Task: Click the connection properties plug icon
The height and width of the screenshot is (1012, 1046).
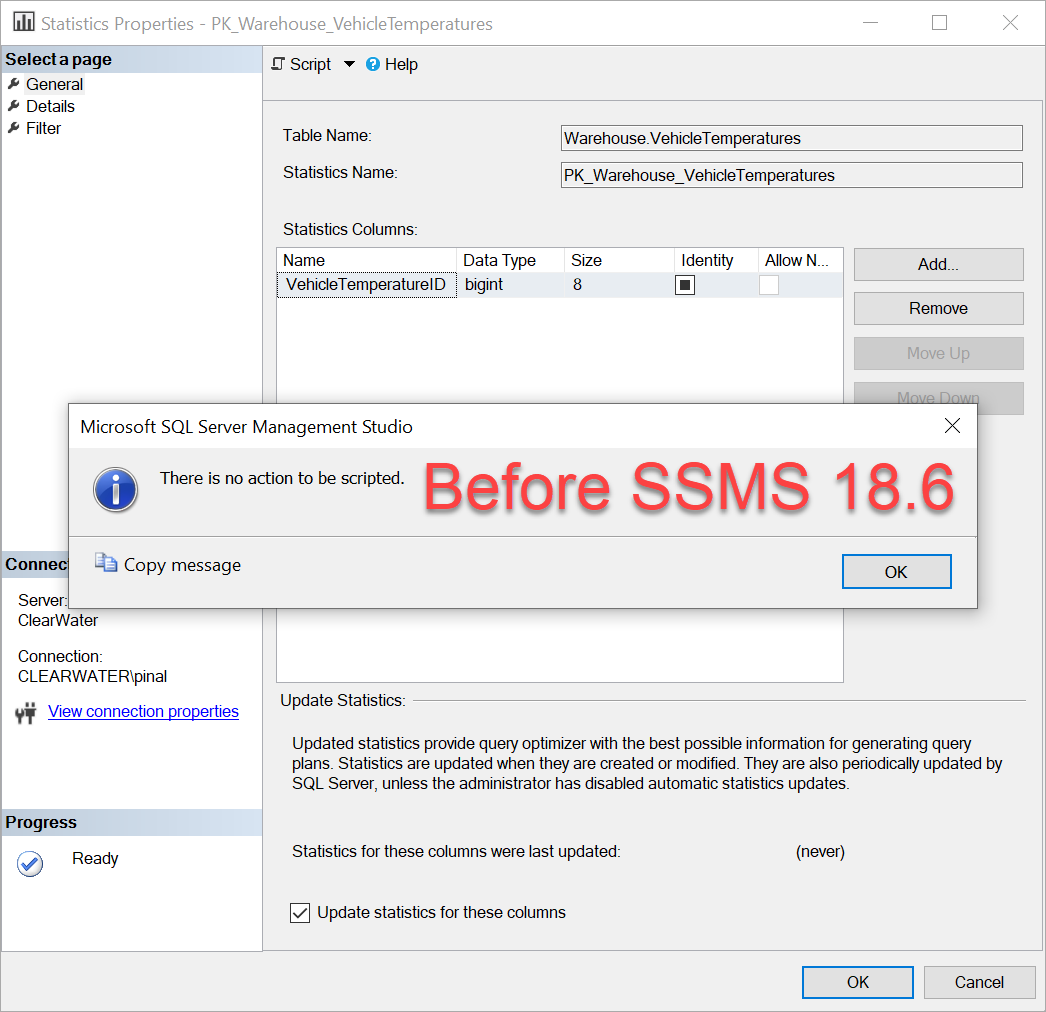Action: [25, 713]
